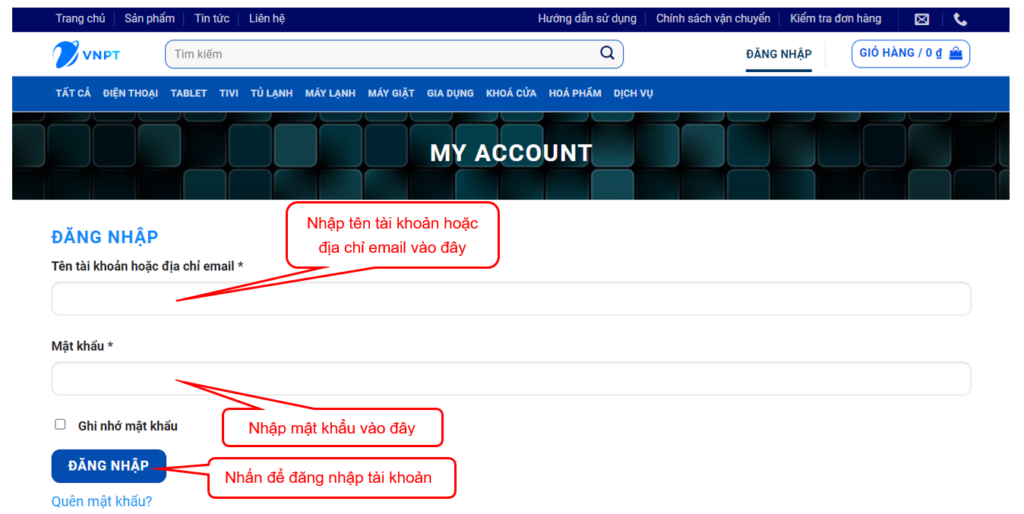Open the shopping cart bag icon
The width and height of the screenshot is (1024, 514).
click(957, 54)
